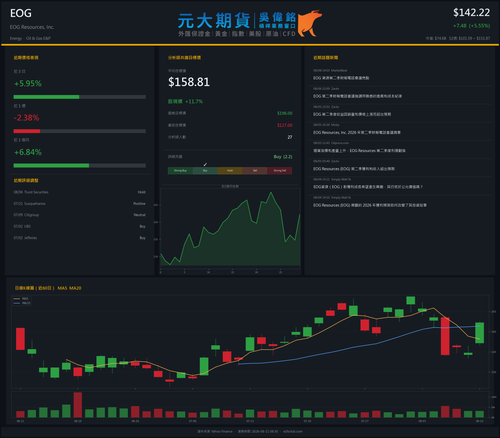Viewport: 500px width, 438px height.
Task: Click the MA20 legend entry in candlestick chart
Action: click(x=22, y=303)
